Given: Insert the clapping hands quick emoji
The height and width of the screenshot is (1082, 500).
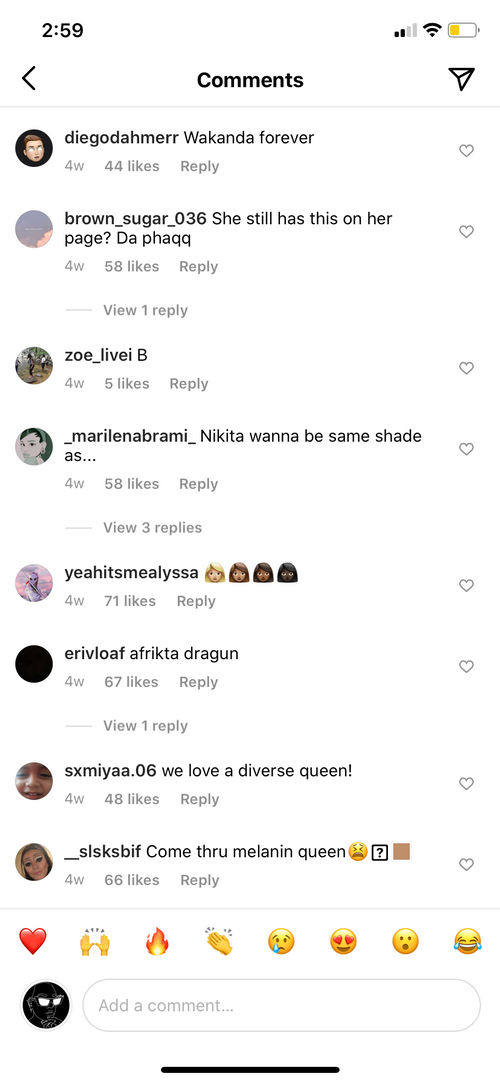Looking at the screenshot, I should [x=219, y=941].
